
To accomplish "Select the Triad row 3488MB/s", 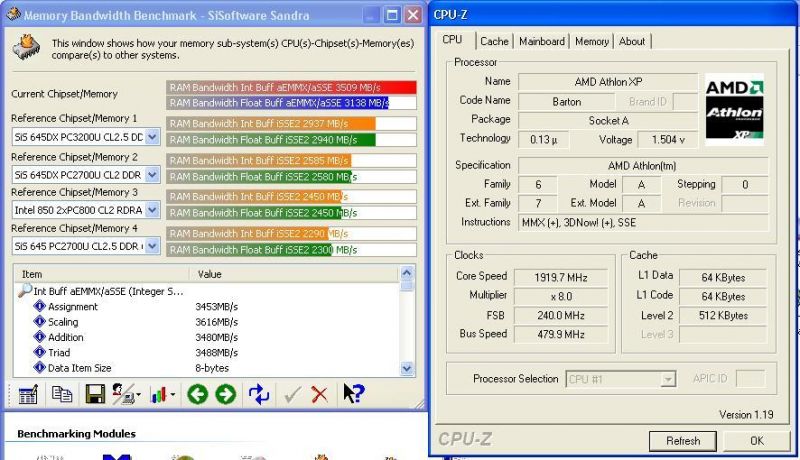I will 206,352.
